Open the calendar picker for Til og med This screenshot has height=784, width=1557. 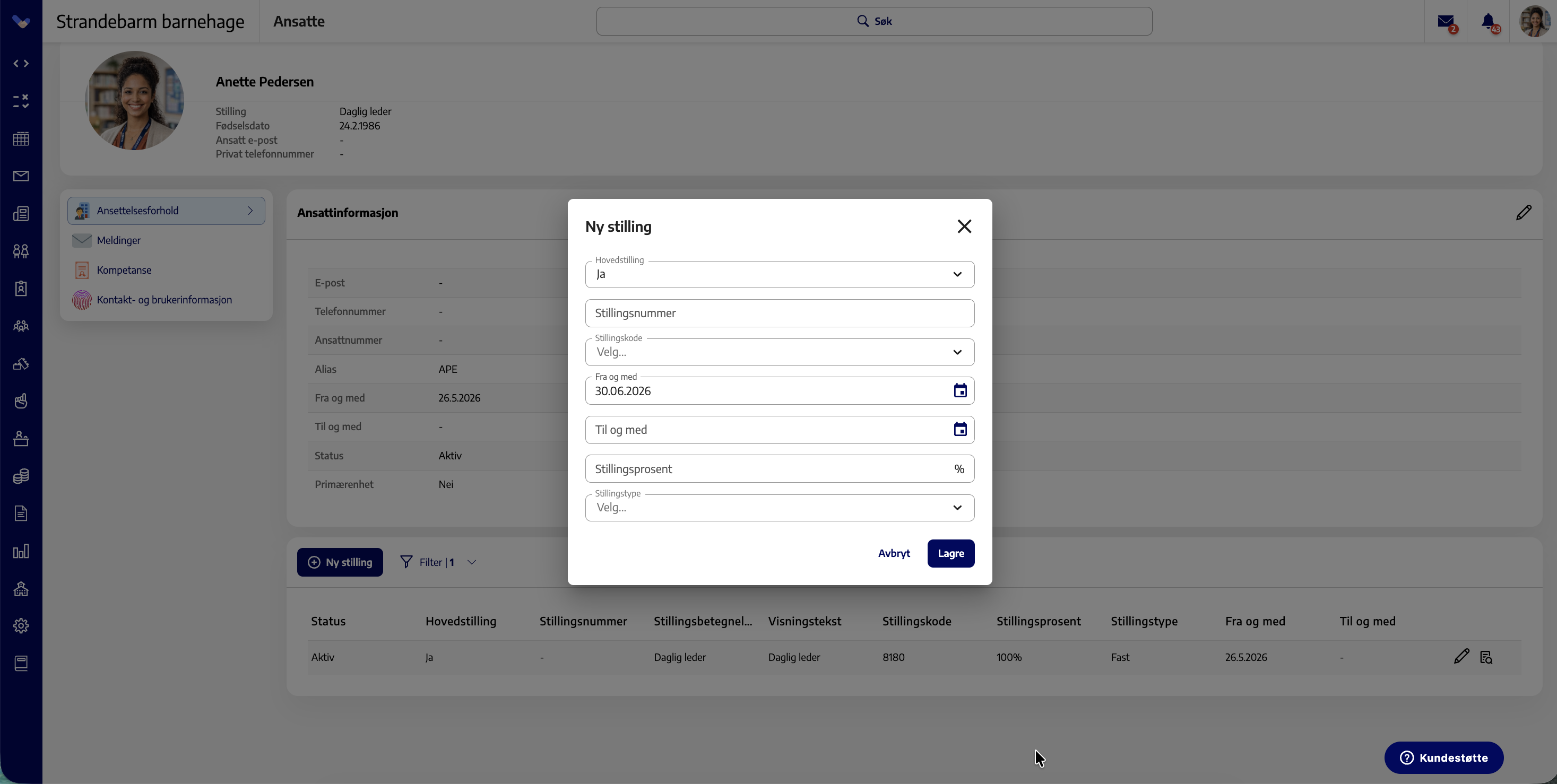tap(960, 430)
